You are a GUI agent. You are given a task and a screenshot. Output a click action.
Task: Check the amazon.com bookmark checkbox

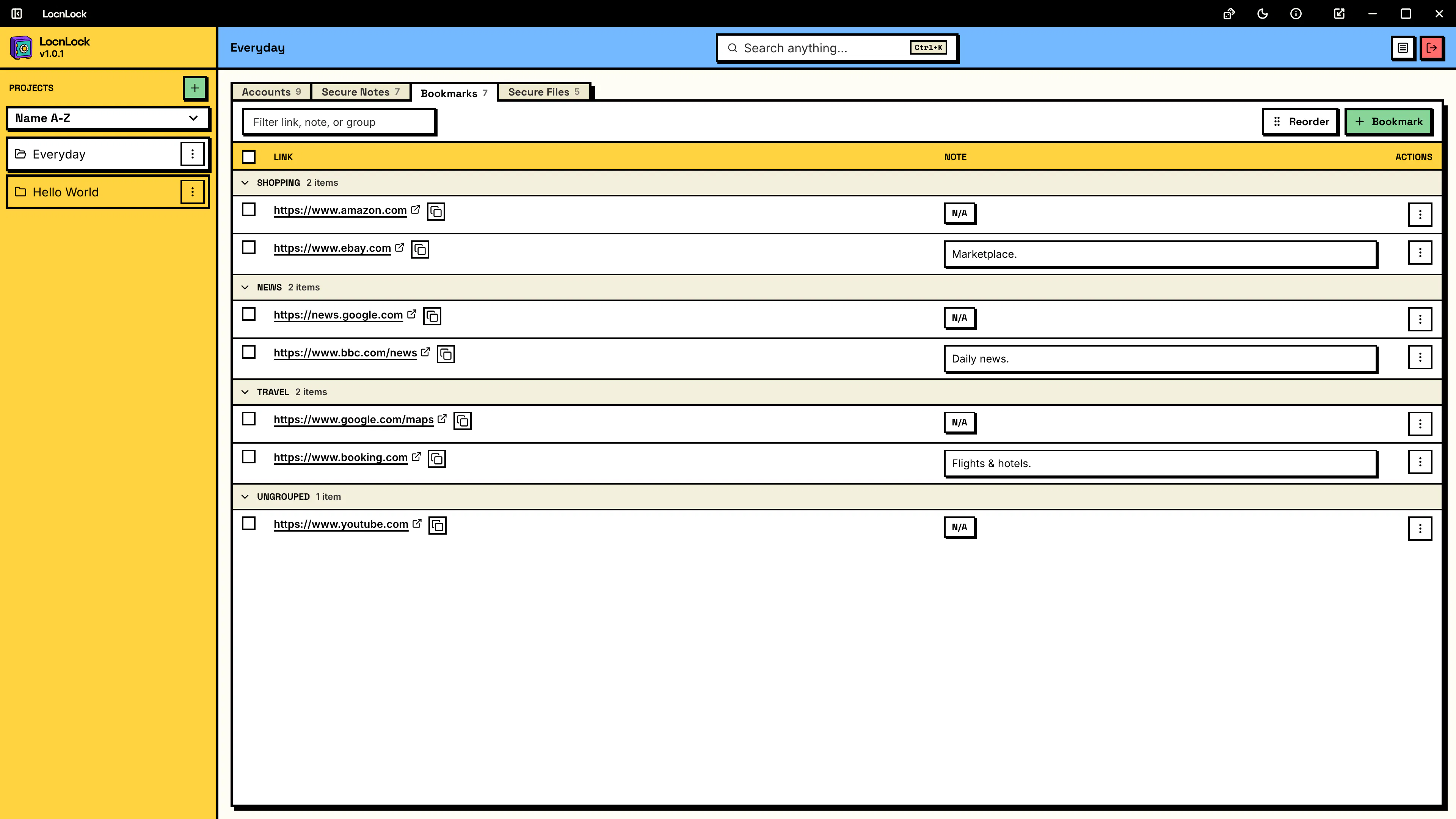[249, 209]
